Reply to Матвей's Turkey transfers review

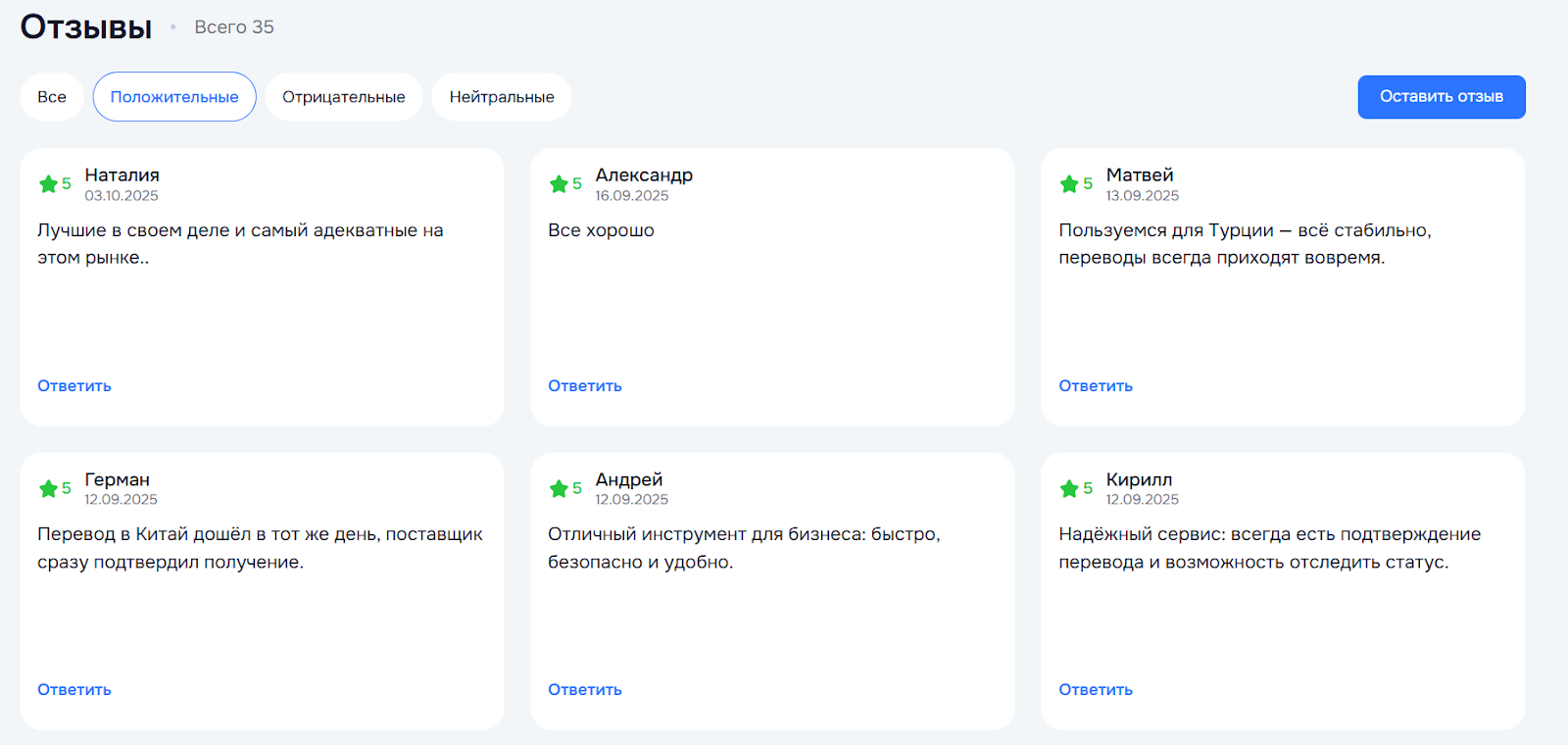[x=1096, y=386]
